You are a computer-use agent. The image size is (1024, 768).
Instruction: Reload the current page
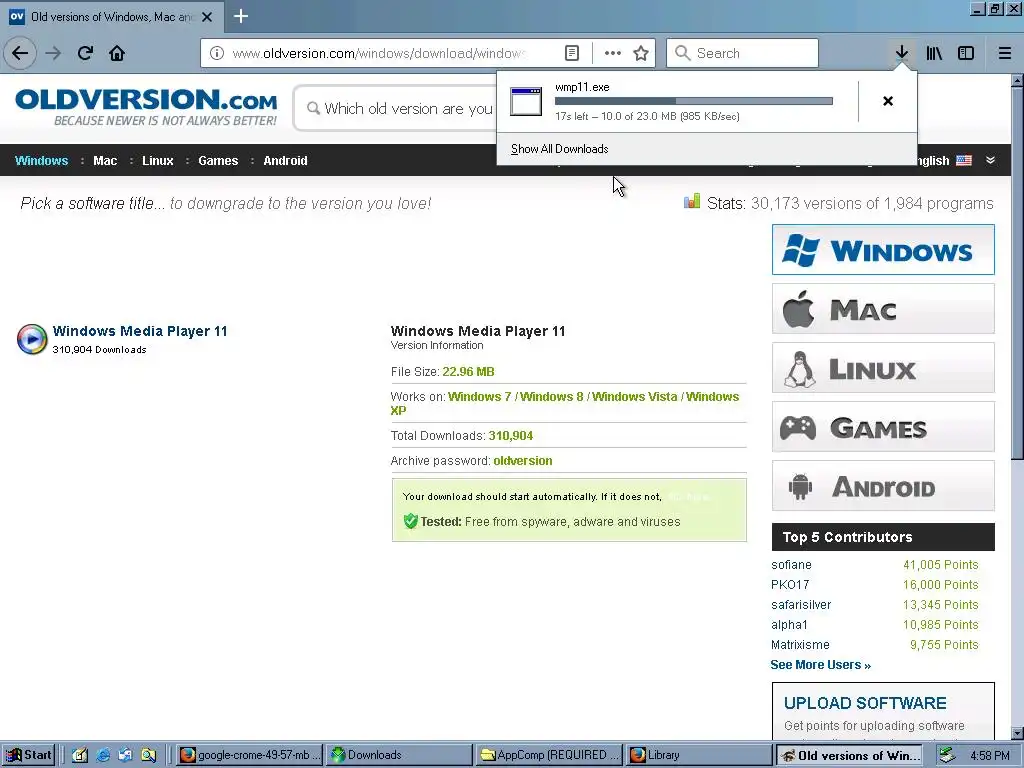tap(86, 53)
